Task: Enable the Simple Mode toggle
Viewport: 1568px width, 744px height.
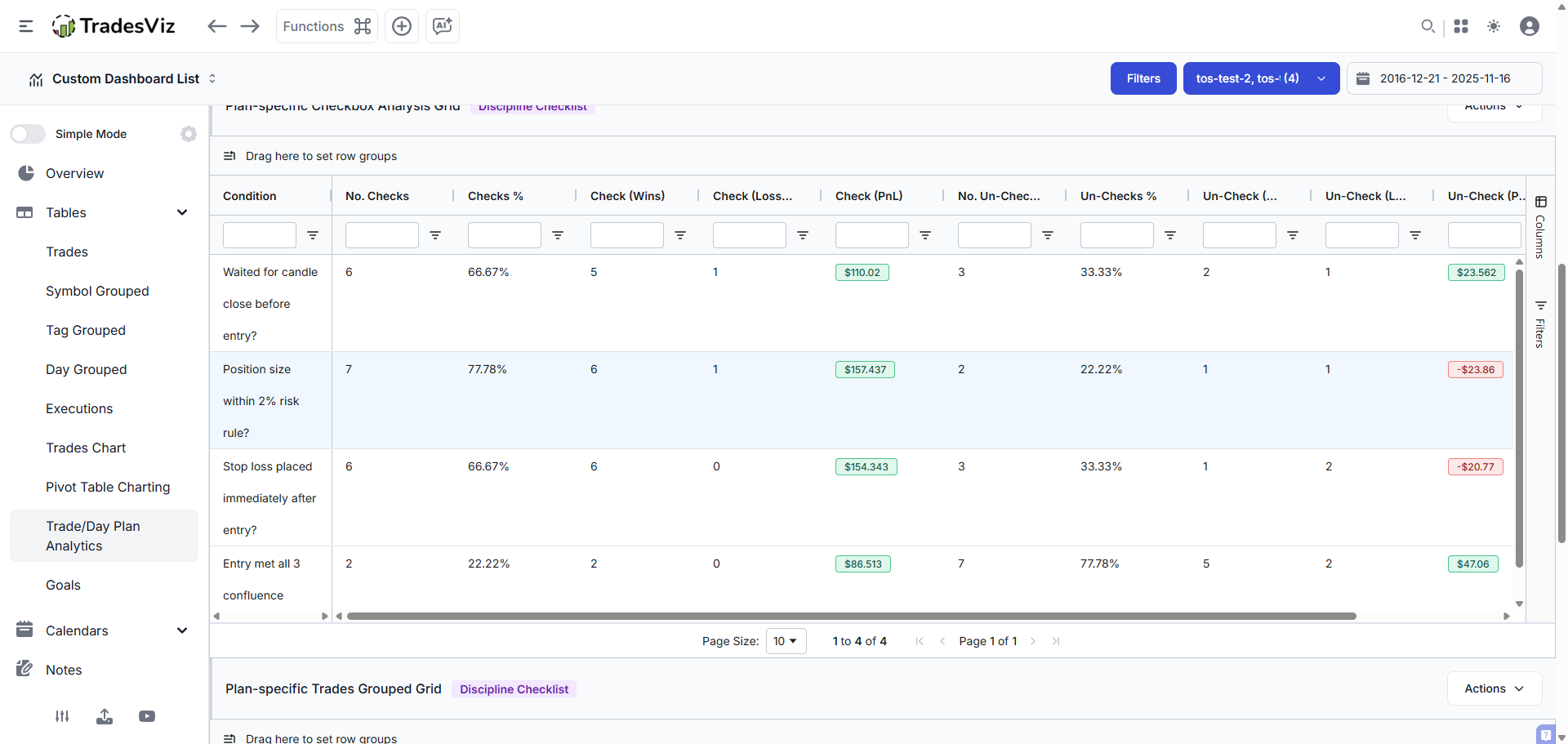Action: [28, 134]
